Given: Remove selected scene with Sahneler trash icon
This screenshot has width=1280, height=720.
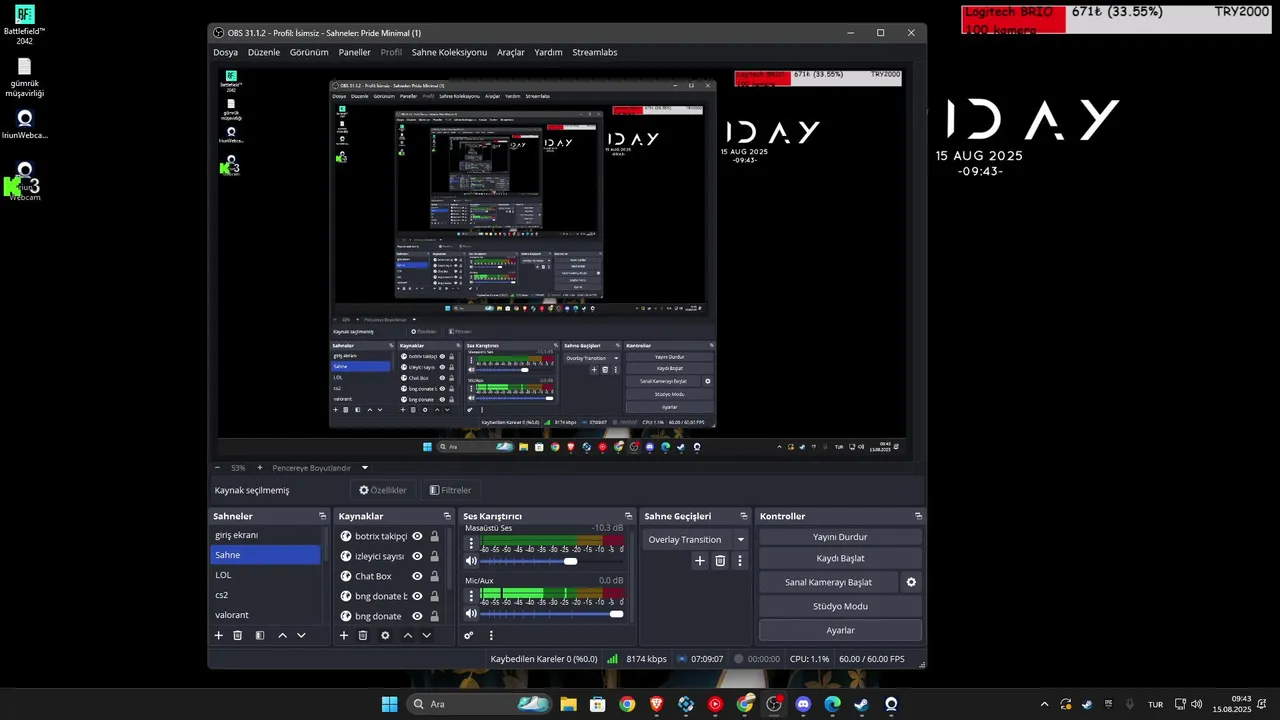Looking at the screenshot, I should pyautogui.click(x=238, y=635).
